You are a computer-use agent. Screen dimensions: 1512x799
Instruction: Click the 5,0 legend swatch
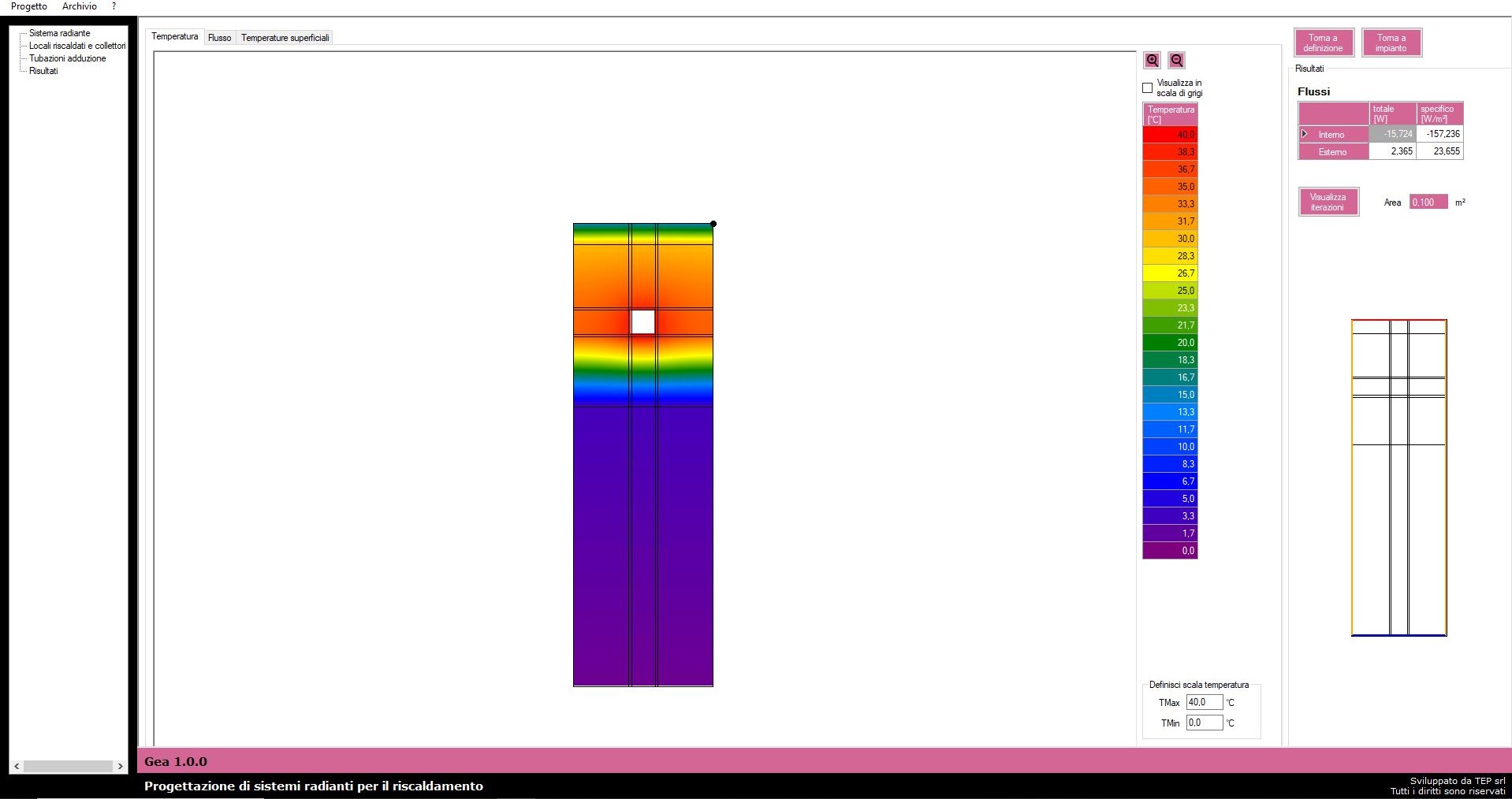[1170, 499]
